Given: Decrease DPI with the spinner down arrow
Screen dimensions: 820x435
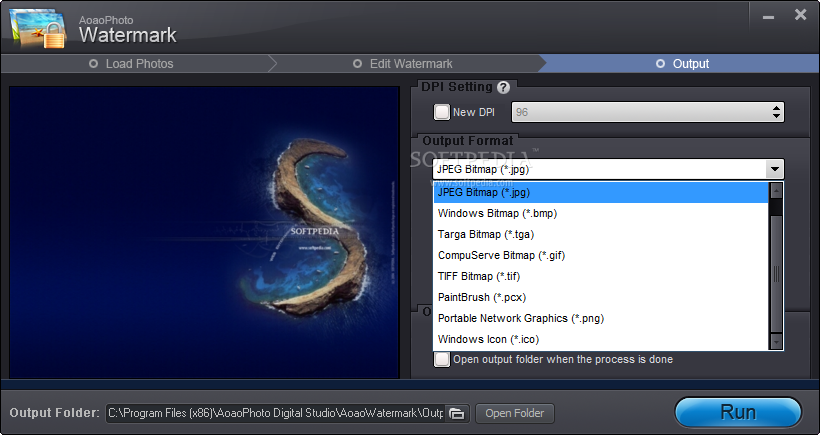Looking at the screenshot, I should click(x=776, y=116).
